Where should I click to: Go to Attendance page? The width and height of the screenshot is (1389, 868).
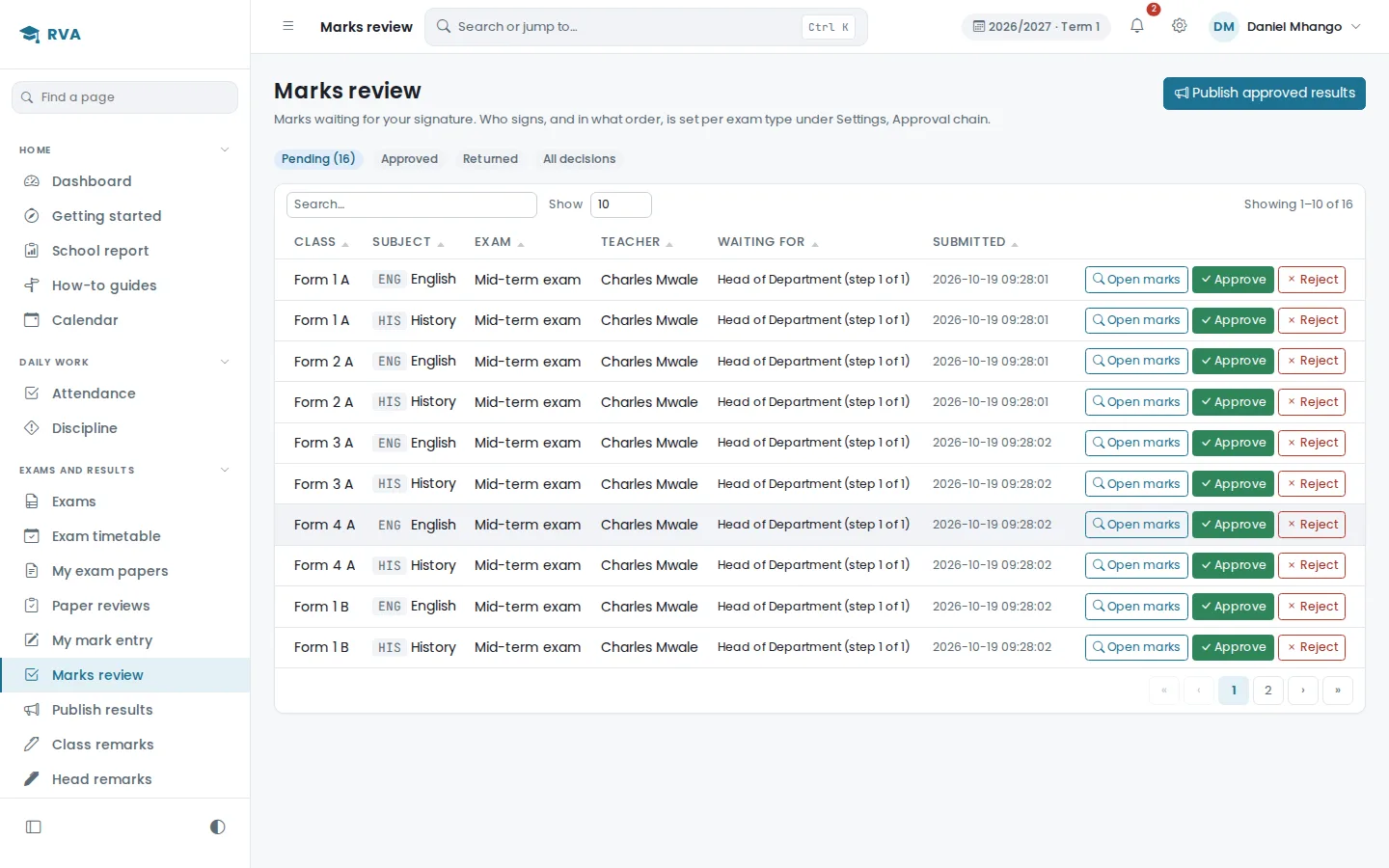(x=125, y=393)
